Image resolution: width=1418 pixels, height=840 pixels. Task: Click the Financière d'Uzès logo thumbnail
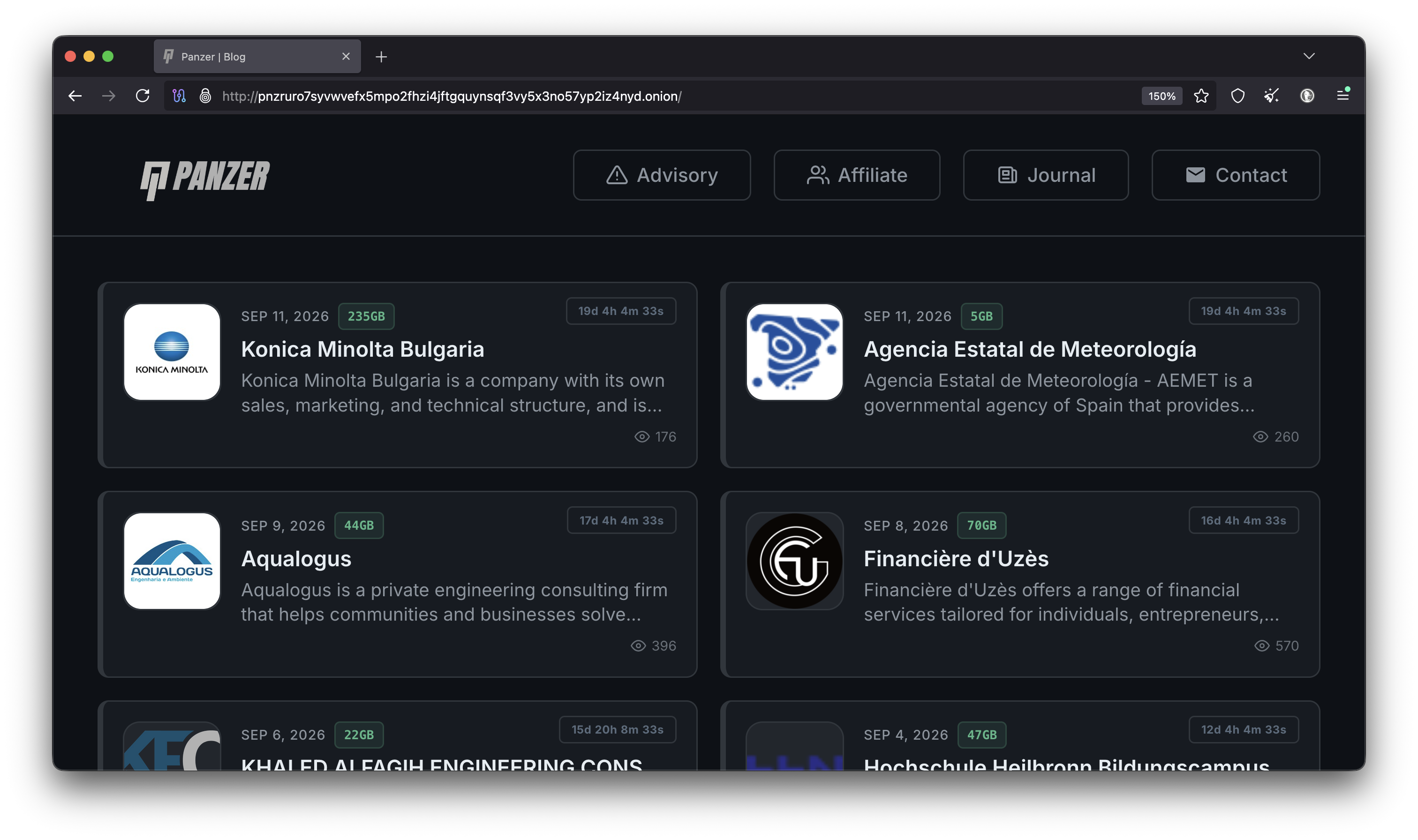(795, 561)
